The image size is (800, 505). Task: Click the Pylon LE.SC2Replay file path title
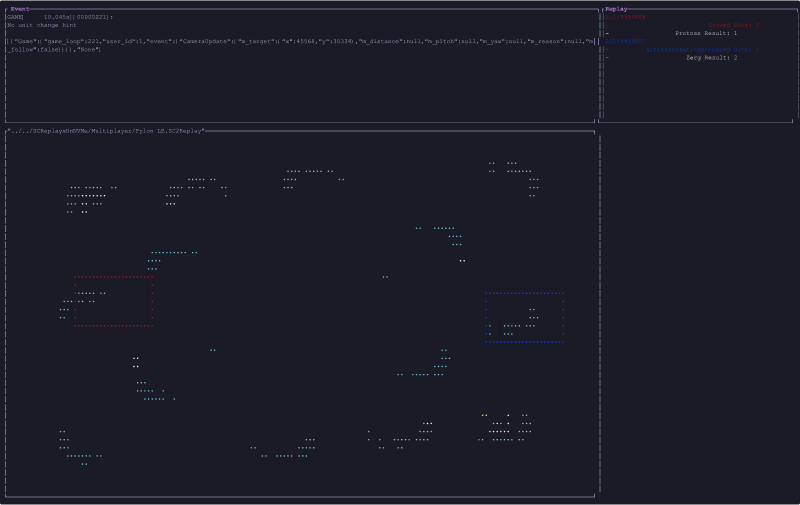coord(106,131)
